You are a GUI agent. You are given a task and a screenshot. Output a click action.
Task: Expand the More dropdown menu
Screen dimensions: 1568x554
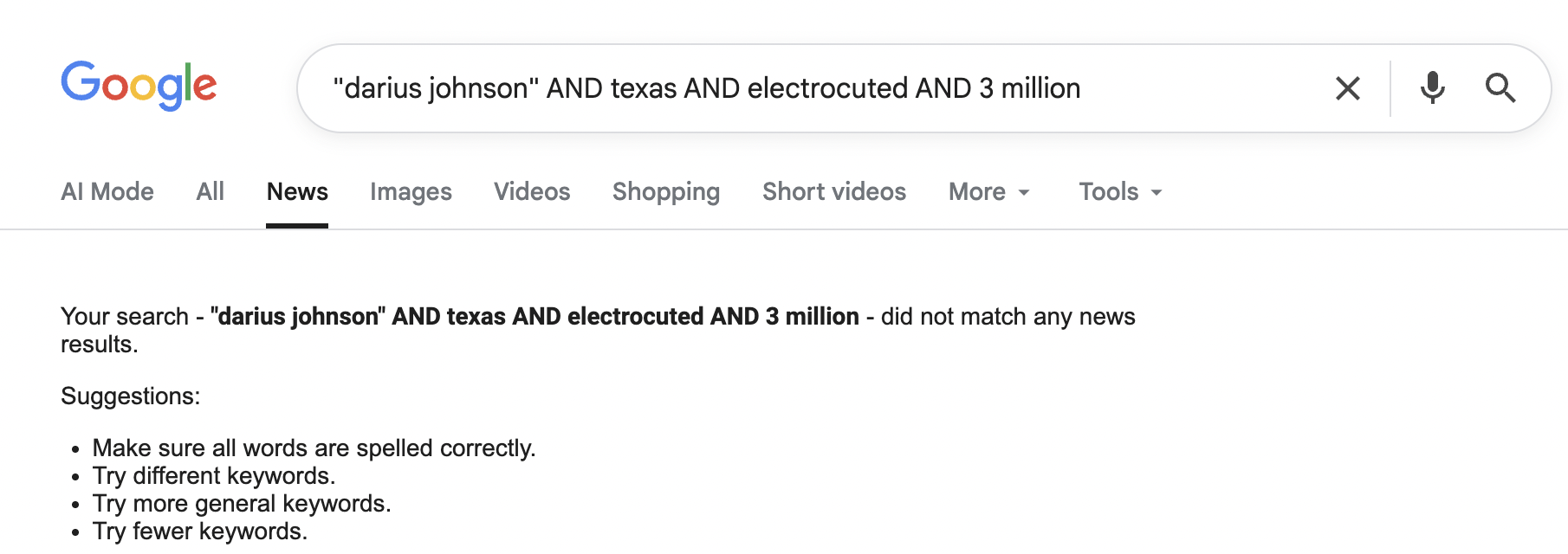(977, 191)
